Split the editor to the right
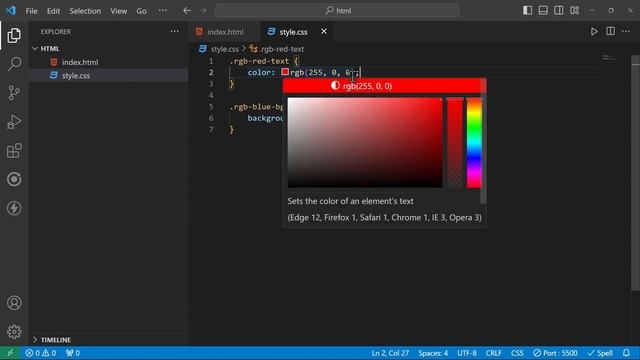This screenshot has height=360, width=640. (610, 31)
